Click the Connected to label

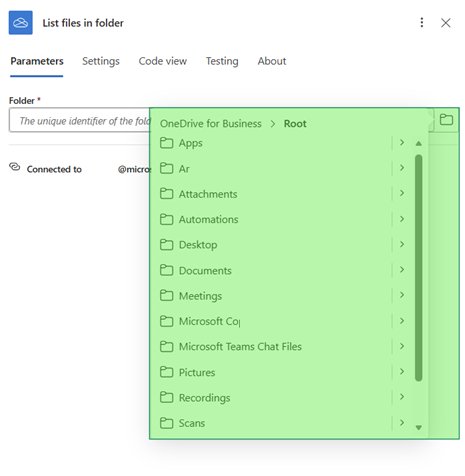54,169
